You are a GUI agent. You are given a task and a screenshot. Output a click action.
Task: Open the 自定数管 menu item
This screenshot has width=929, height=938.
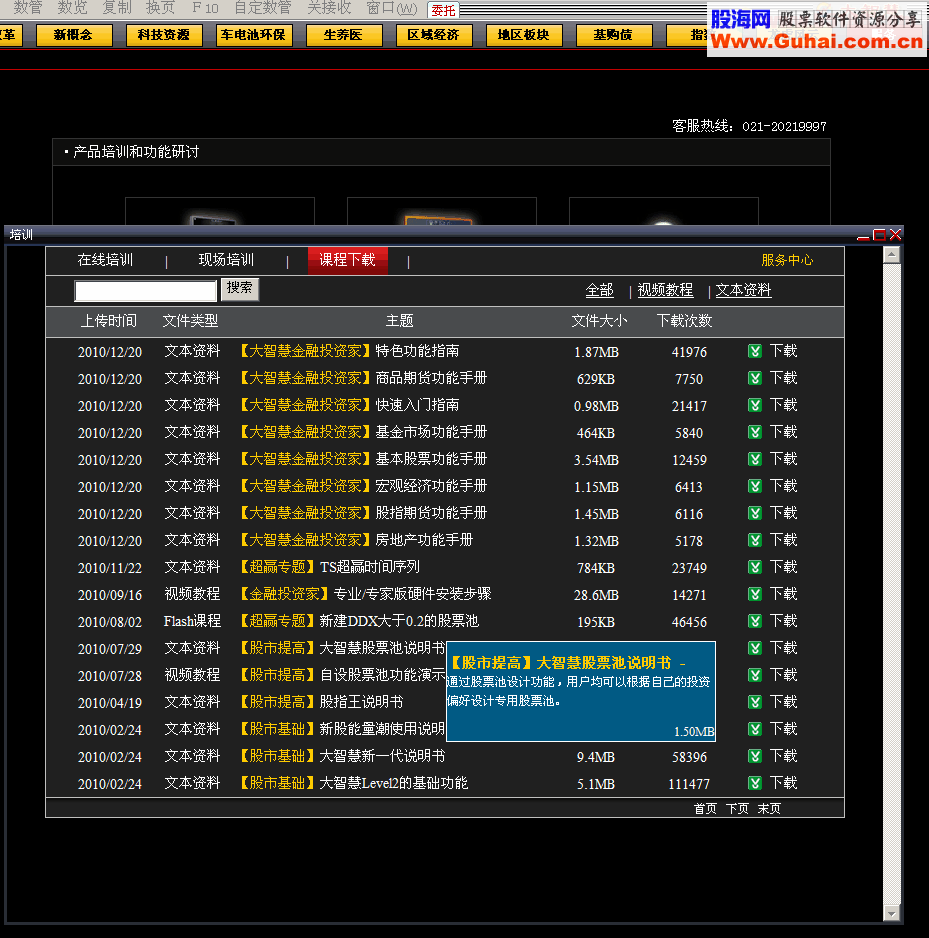[x=262, y=8]
